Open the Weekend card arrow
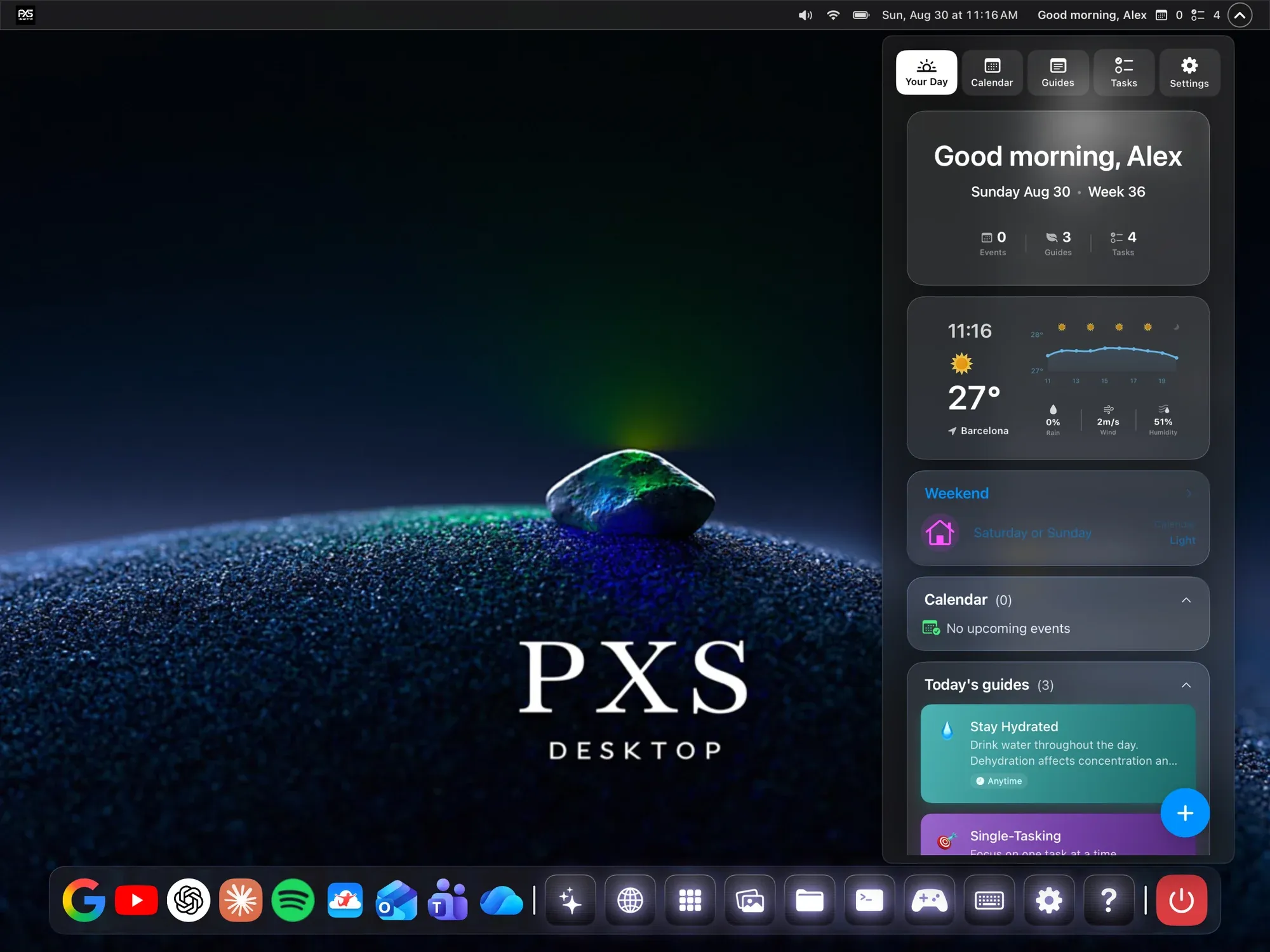 (x=1189, y=493)
